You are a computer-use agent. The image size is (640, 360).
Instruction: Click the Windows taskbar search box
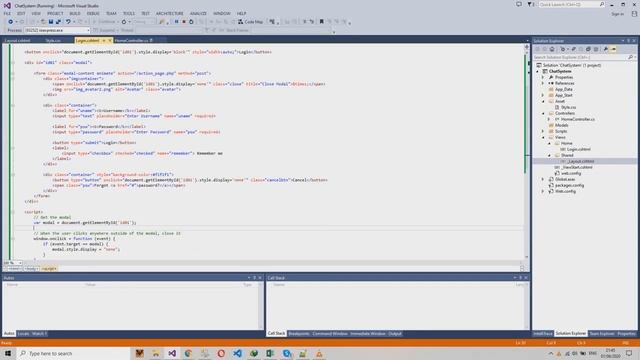(73, 353)
